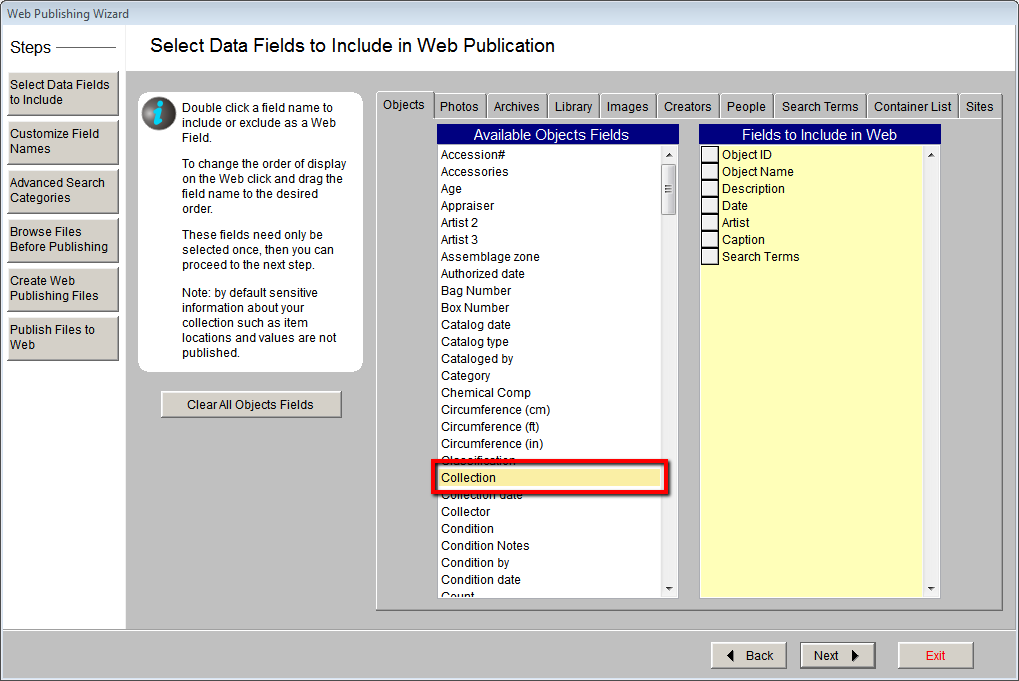Click Description in Fields to Include

pyautogui.click(x=753, y=188)
